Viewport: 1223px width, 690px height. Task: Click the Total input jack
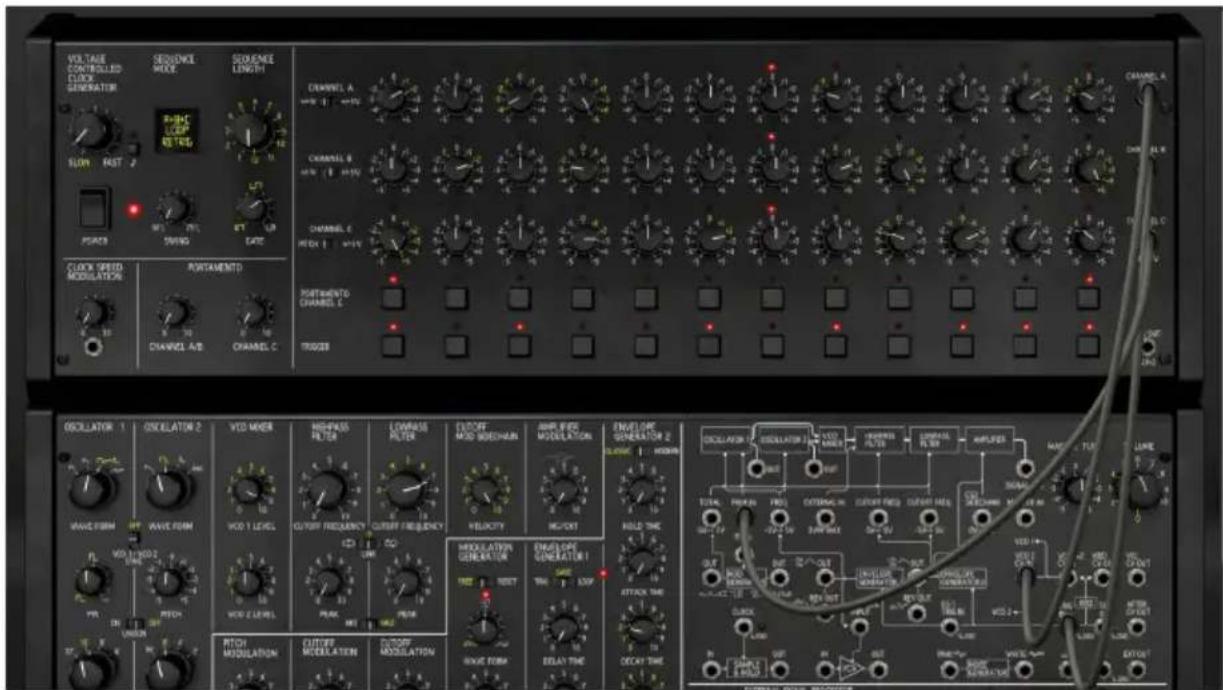(x=713, y=518)
